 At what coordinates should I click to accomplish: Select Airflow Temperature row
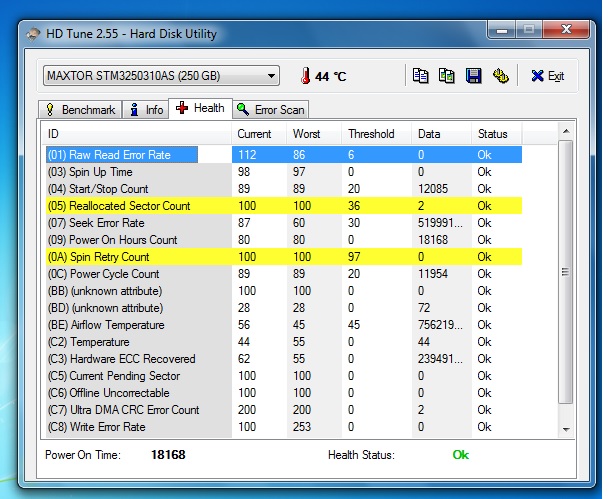pyautogui.click(x=284, y=325)
